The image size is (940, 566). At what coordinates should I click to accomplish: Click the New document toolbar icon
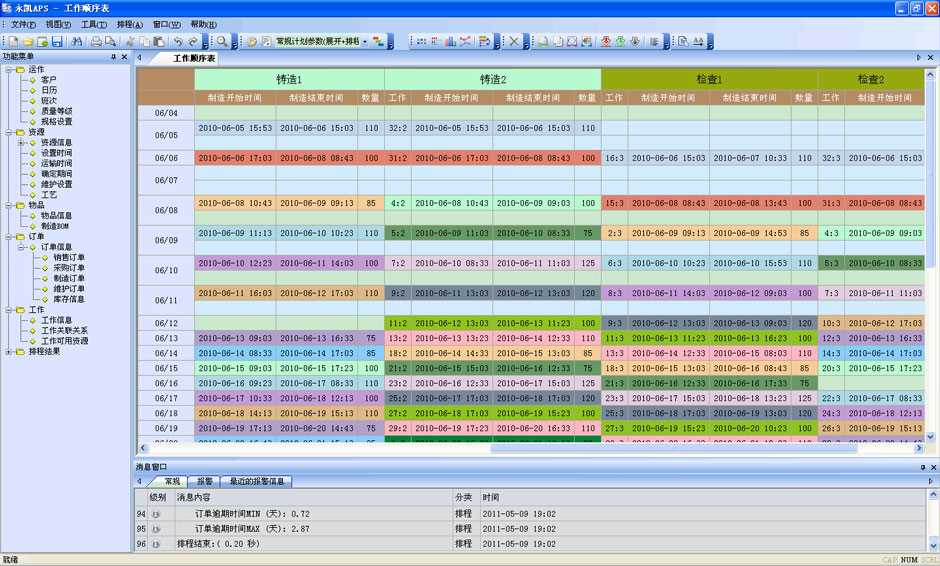pos(14,42)
